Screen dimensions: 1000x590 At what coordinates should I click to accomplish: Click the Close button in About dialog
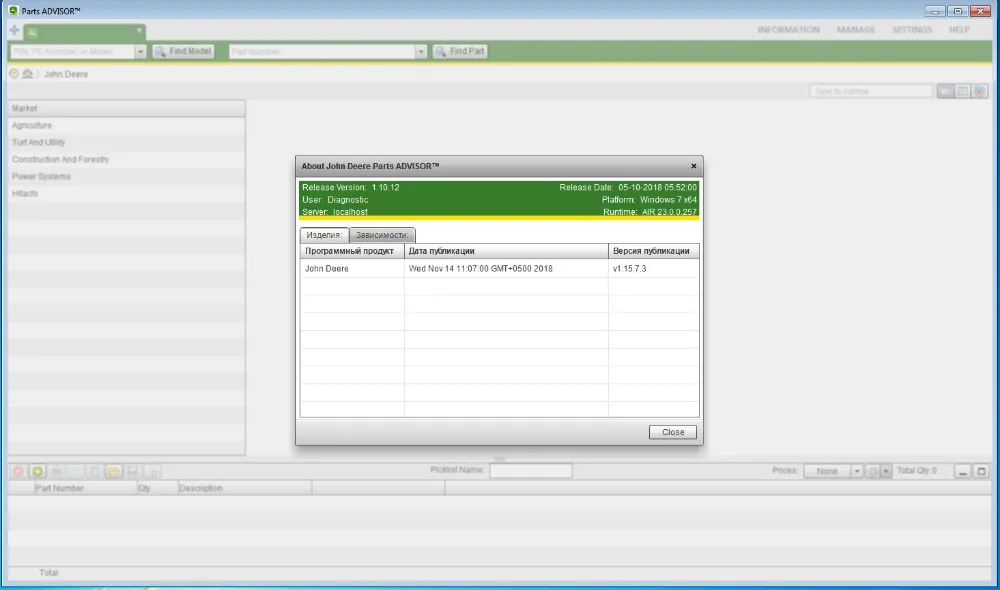(x=672, y=432)
